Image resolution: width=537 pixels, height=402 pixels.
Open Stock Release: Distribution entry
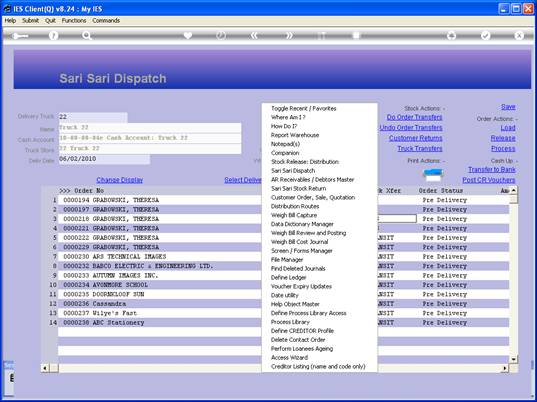click(305, 162)
